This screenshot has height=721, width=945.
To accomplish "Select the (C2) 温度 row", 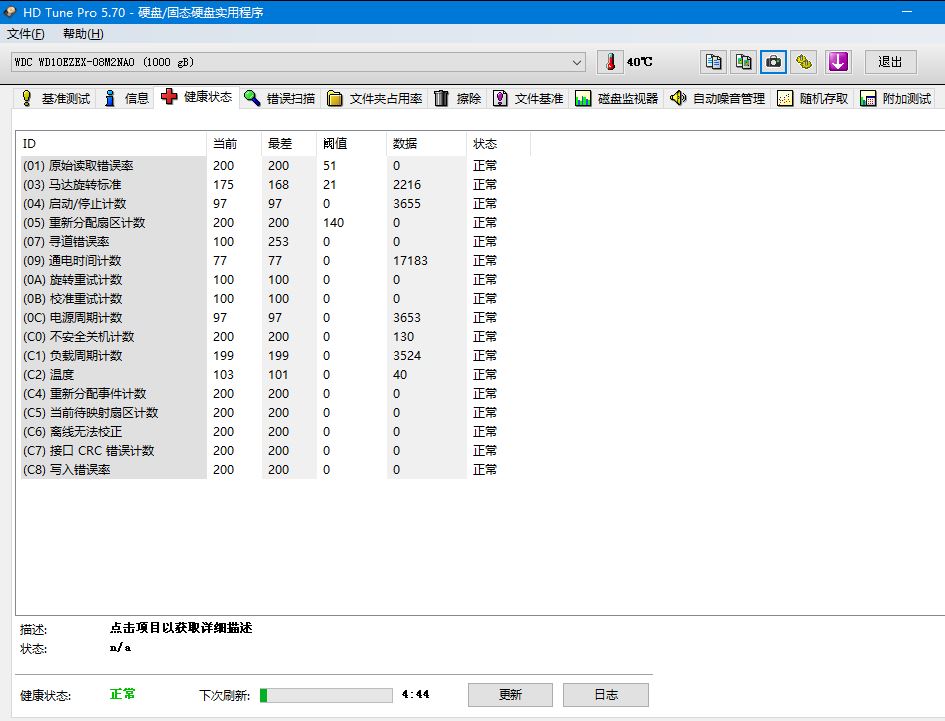I will (274, 374).
